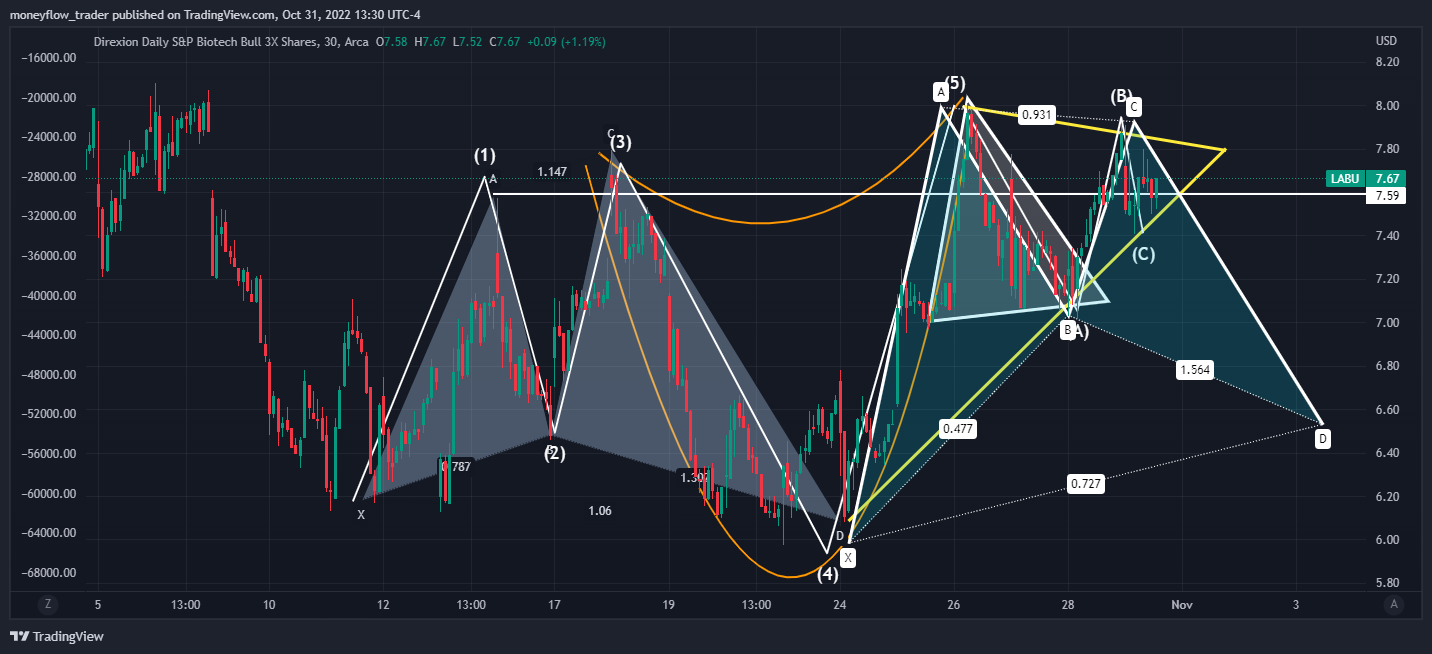Image resolution: width=1432 pixels, height=654 pixels.
Task: Click the USD currency label
Action: pos(1386,41)
